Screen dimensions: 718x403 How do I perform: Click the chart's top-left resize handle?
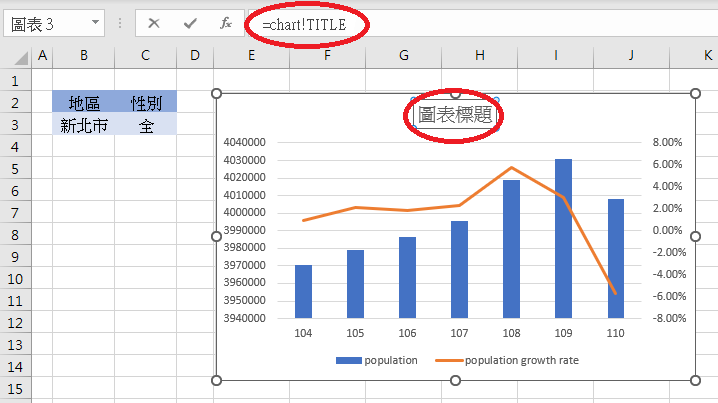point(217,93)
